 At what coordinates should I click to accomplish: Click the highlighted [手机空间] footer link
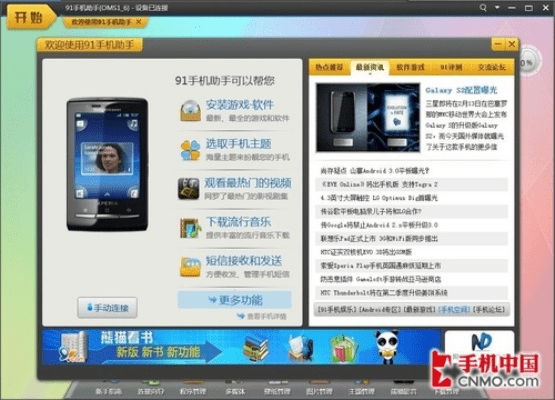(x=454, y=309)
